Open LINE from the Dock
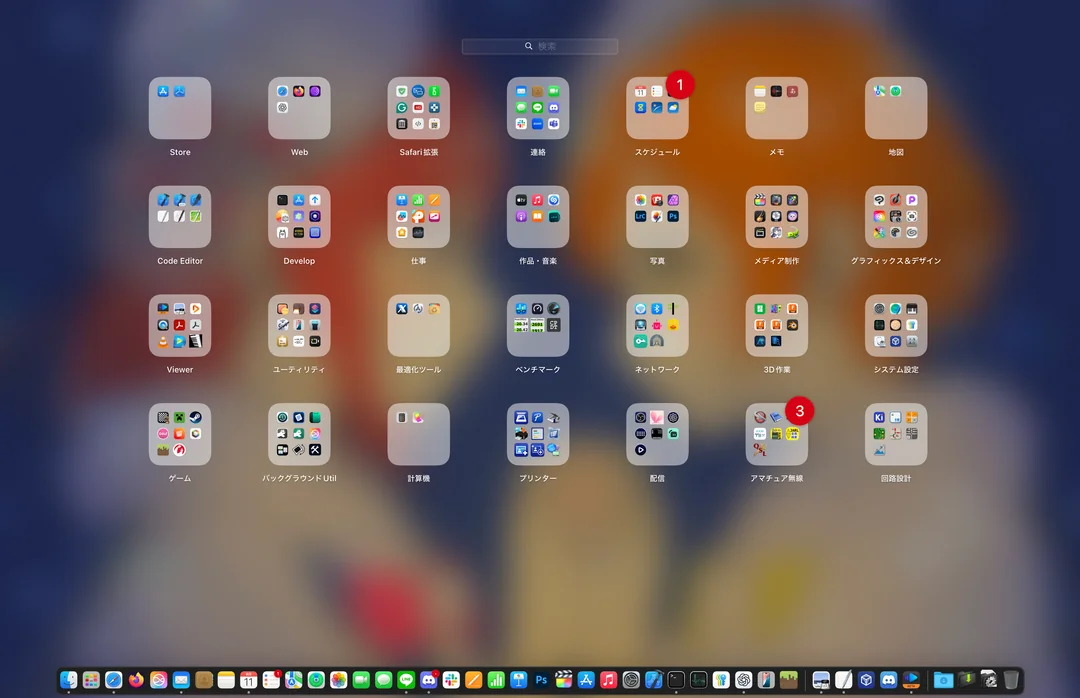This screenshot has height=698, width=1080. [x=406, y=680]
